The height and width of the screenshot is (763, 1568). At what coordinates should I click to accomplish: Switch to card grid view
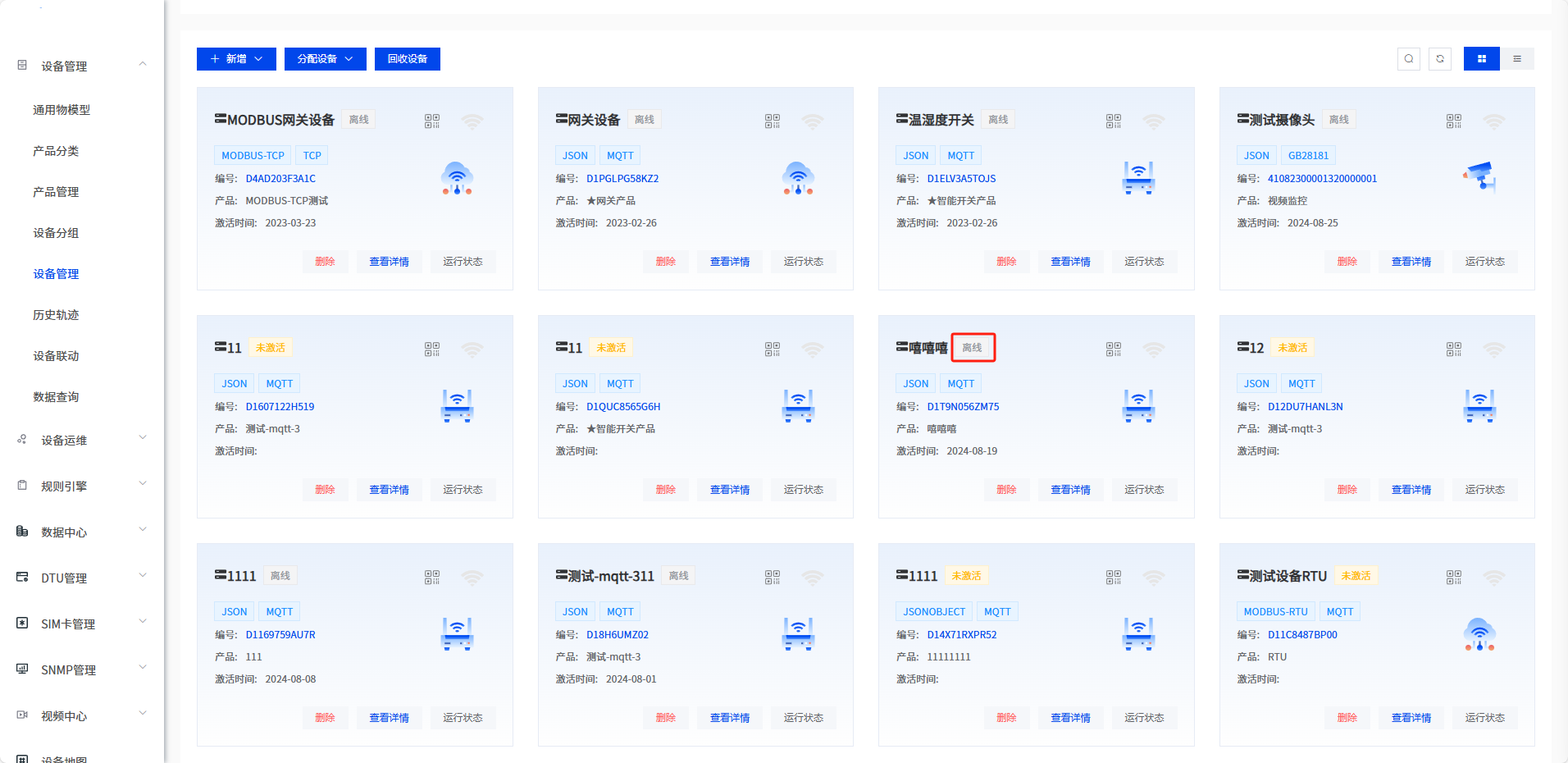[x=1482, y=59]
